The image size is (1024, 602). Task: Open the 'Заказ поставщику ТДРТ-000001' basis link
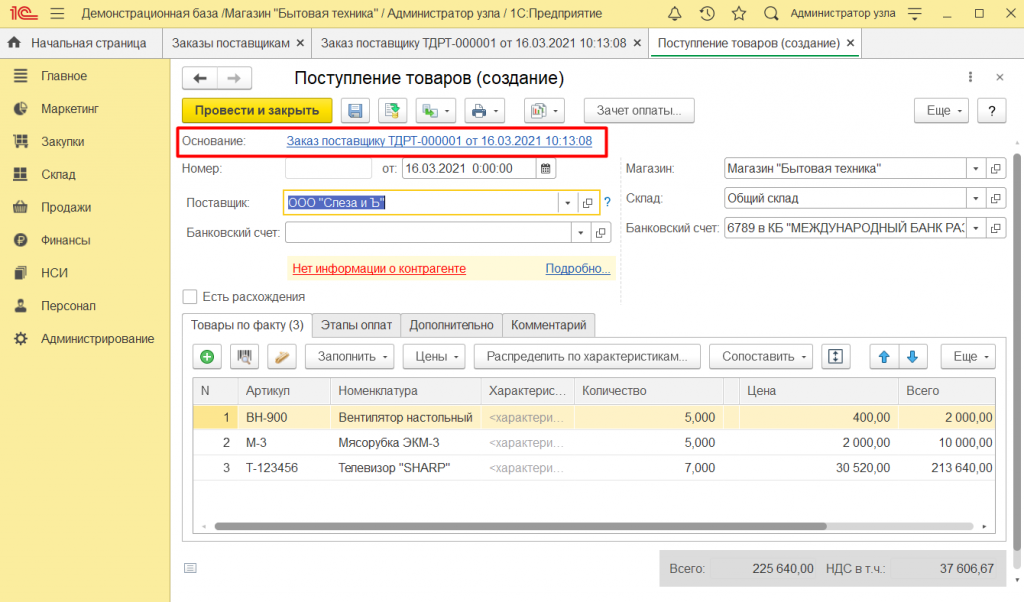tap(439, 142)
